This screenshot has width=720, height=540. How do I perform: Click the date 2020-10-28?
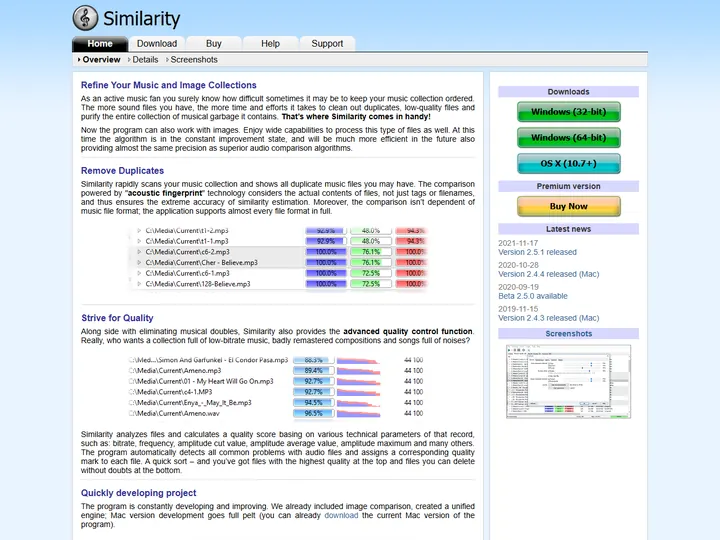[x=518, y=265]
